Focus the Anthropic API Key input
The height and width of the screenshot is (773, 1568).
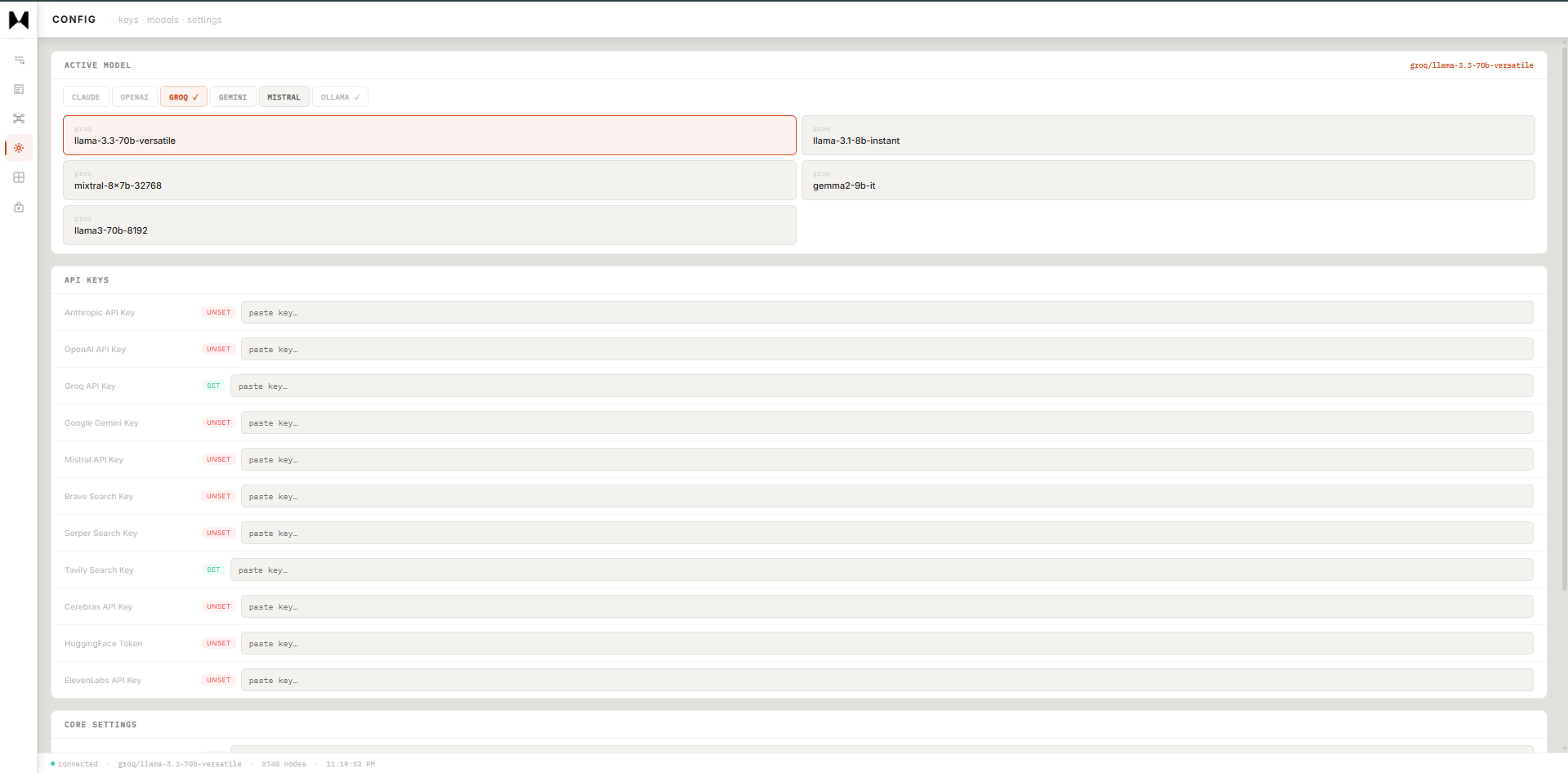887,313
